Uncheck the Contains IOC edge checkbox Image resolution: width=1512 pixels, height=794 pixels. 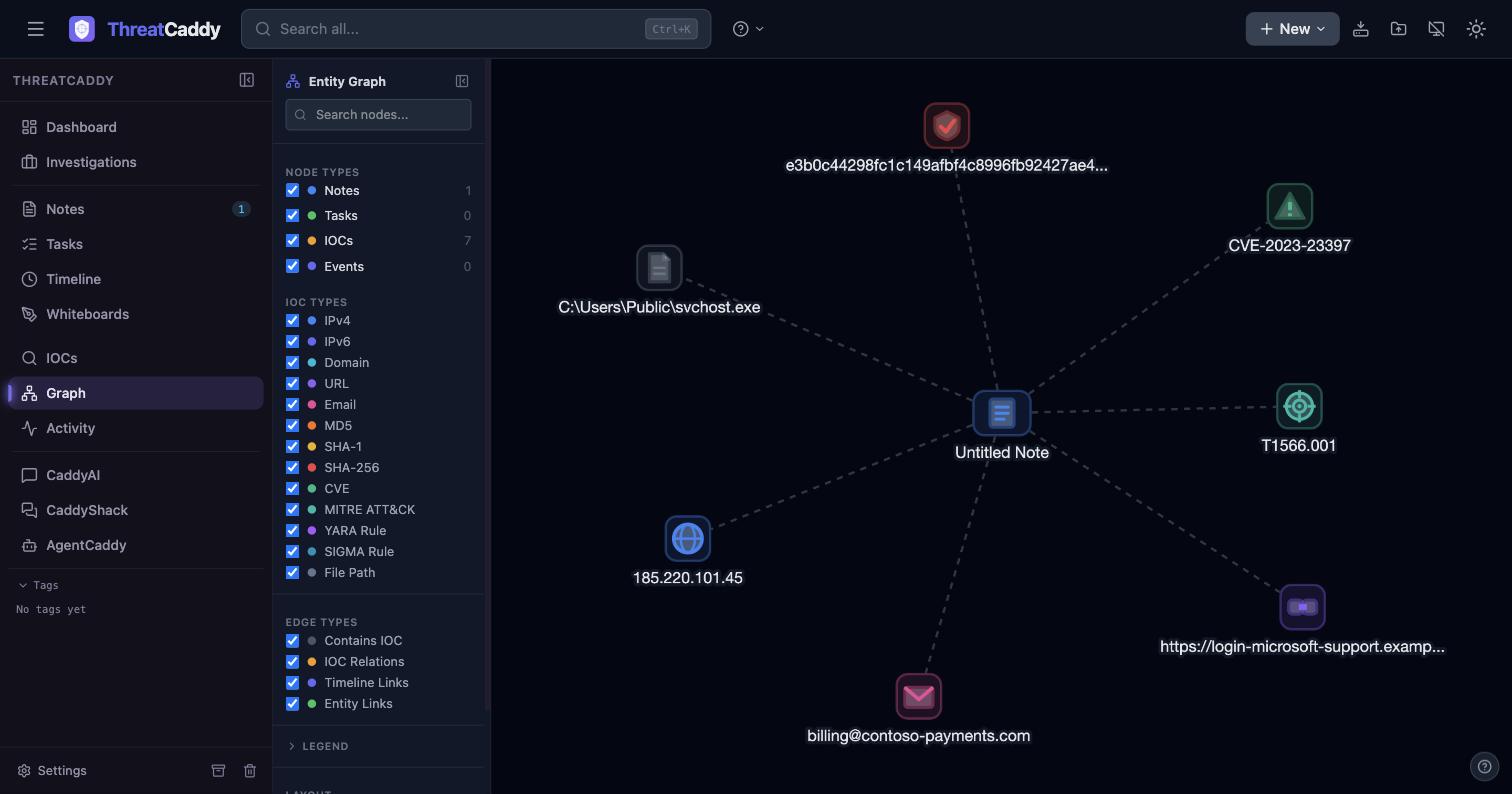click(x=292, y=640)
